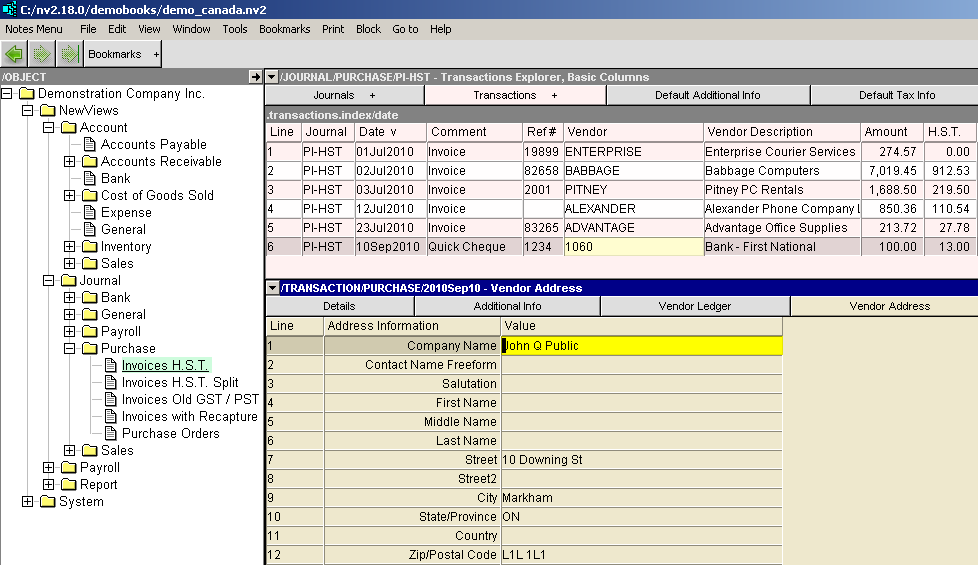978x565 pixels.
Task: Open the Vendor Address pane dropdown arrow
Action: point(271,288)
